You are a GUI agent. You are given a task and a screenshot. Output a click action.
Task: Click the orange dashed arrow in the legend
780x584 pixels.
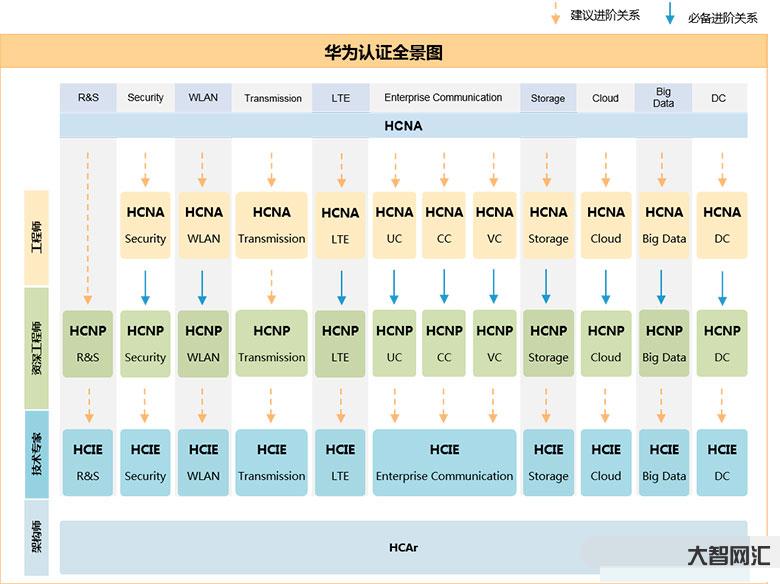554,14
